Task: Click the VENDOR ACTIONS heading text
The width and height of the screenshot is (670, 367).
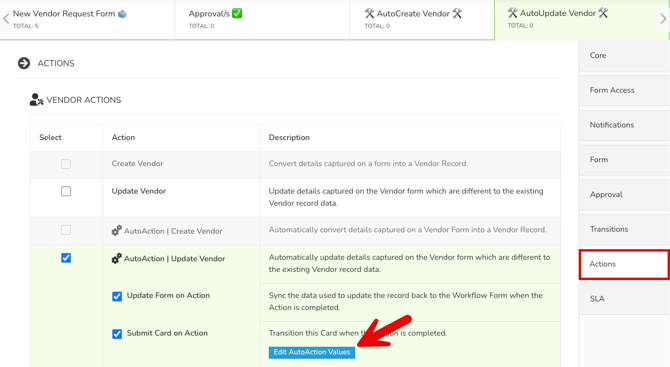Action: [x=84, y=100]
